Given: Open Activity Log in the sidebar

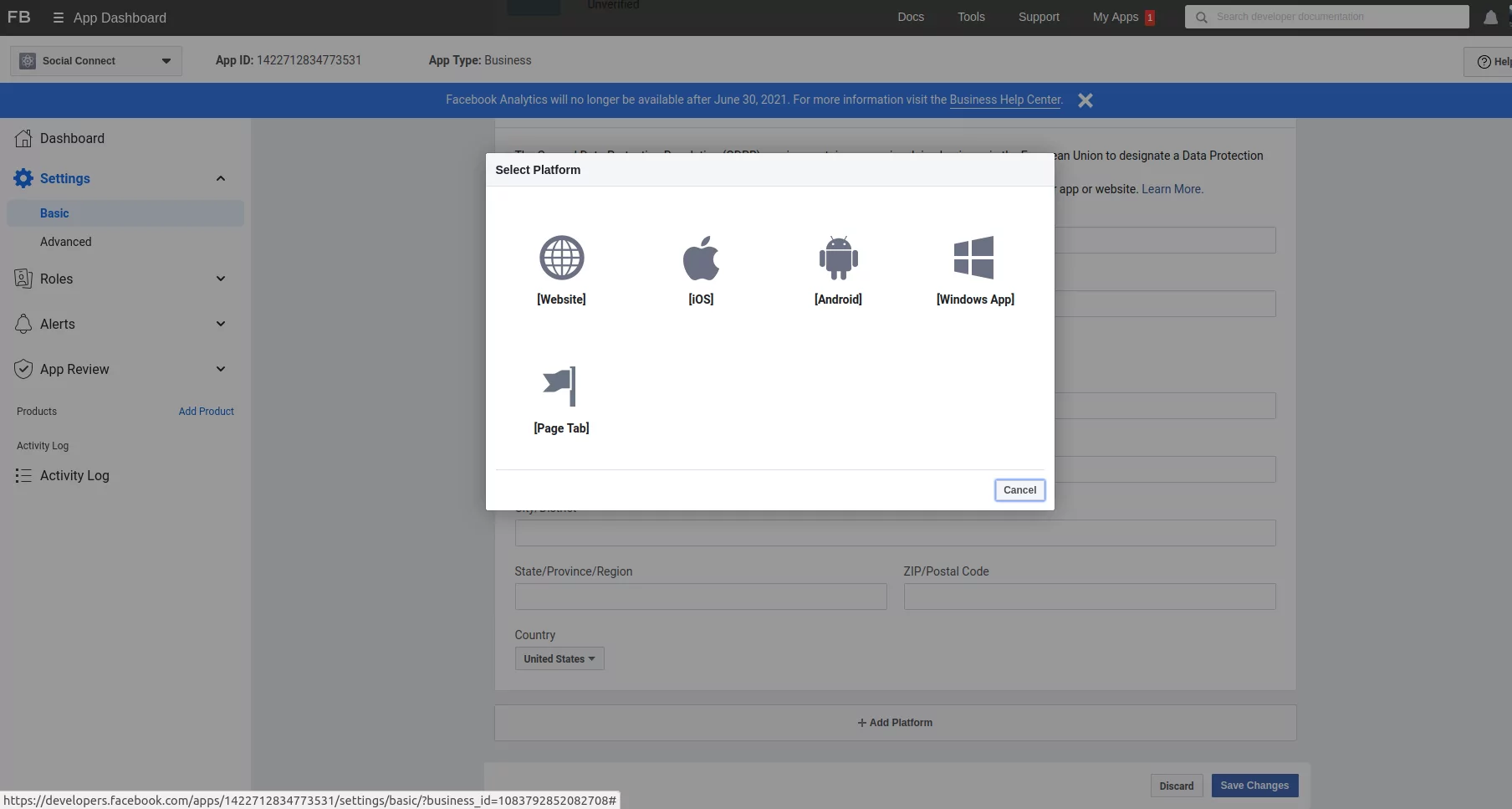Looking at the screenshot, I should (x=74, y=475).
